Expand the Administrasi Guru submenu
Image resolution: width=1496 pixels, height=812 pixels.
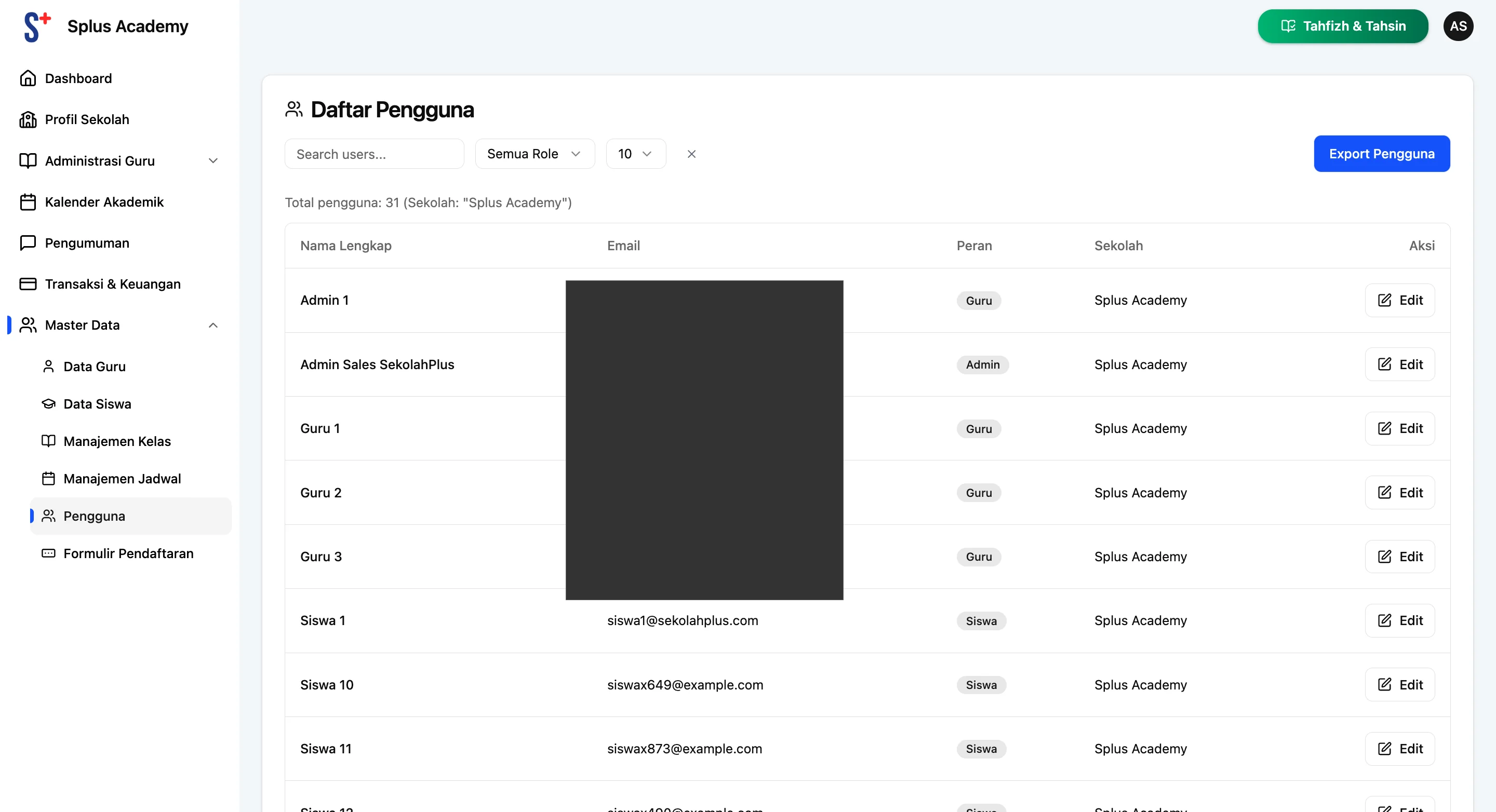click(x=213, y=161)
